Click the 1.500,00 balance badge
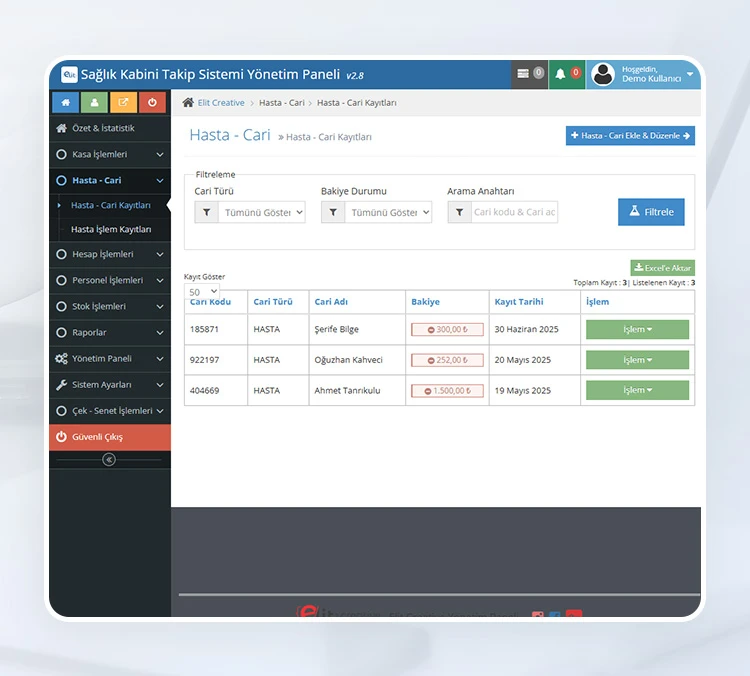 pyautogui.click(x=447, y=391)
